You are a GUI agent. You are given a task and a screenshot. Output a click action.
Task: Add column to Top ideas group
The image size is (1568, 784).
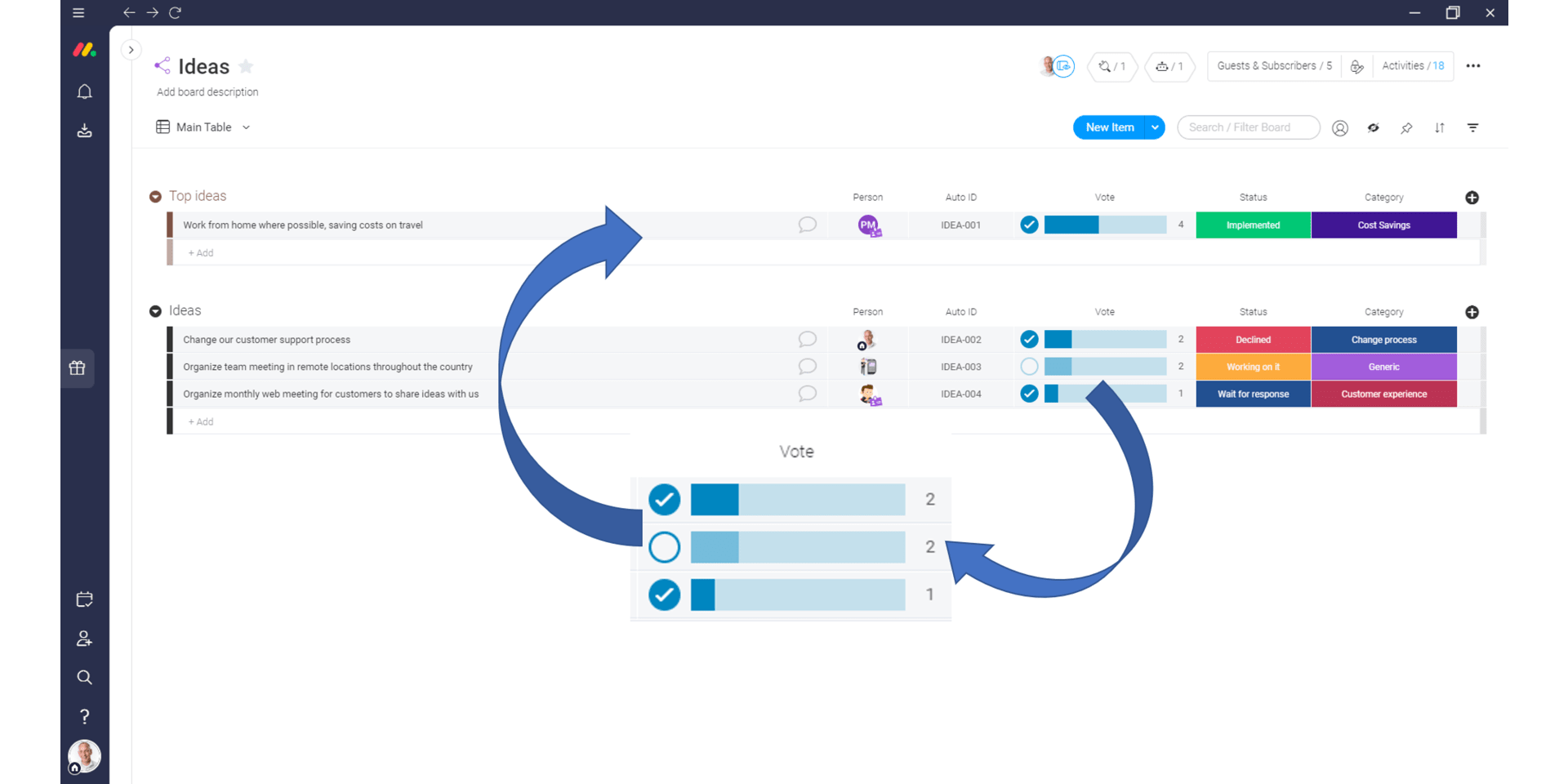[x=1472, y=198]
